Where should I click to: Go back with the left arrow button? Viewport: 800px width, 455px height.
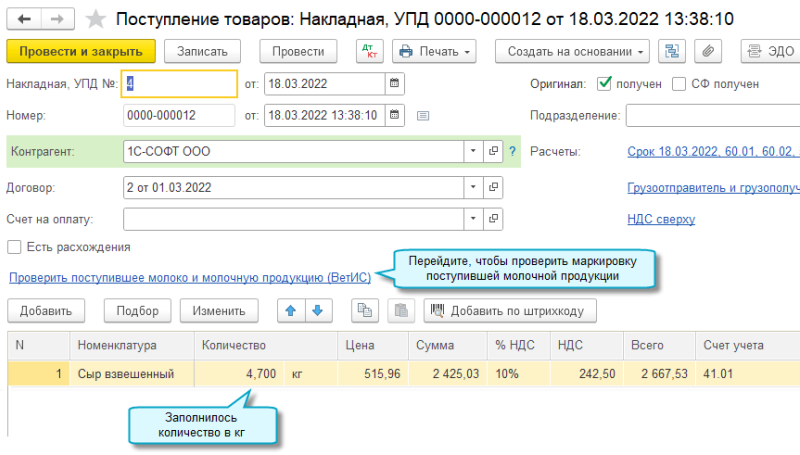[23, 19]
